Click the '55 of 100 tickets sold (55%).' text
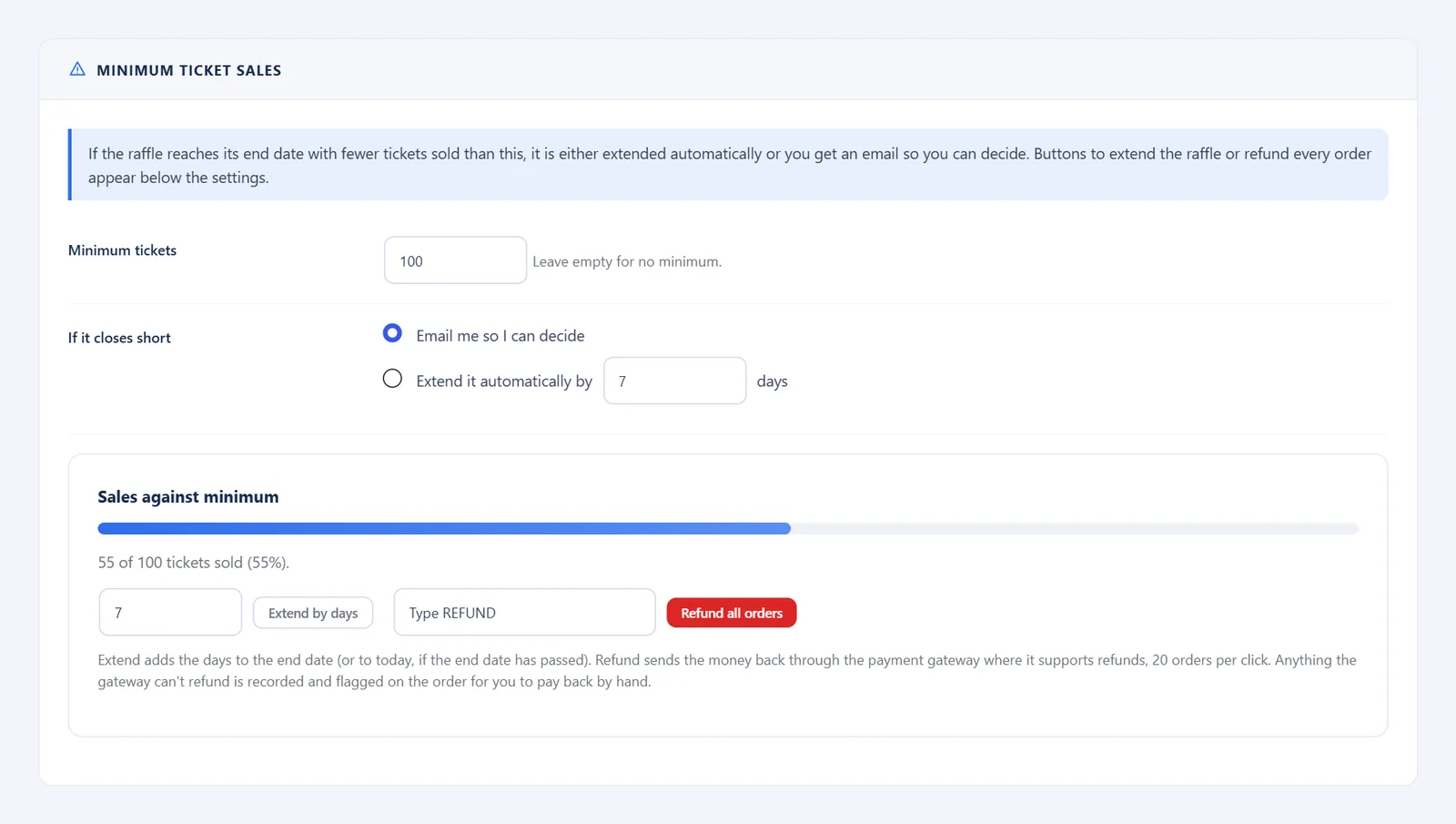Screen dimensions: 1456x824 point(194,563)
